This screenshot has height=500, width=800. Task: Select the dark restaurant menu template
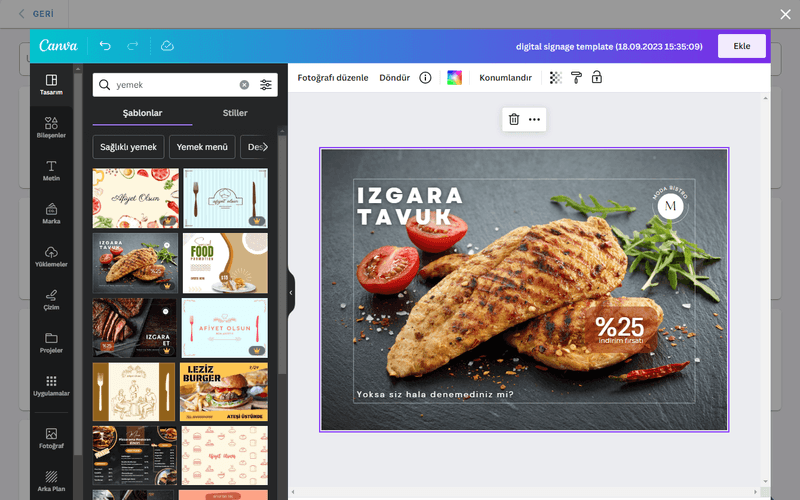135,456
